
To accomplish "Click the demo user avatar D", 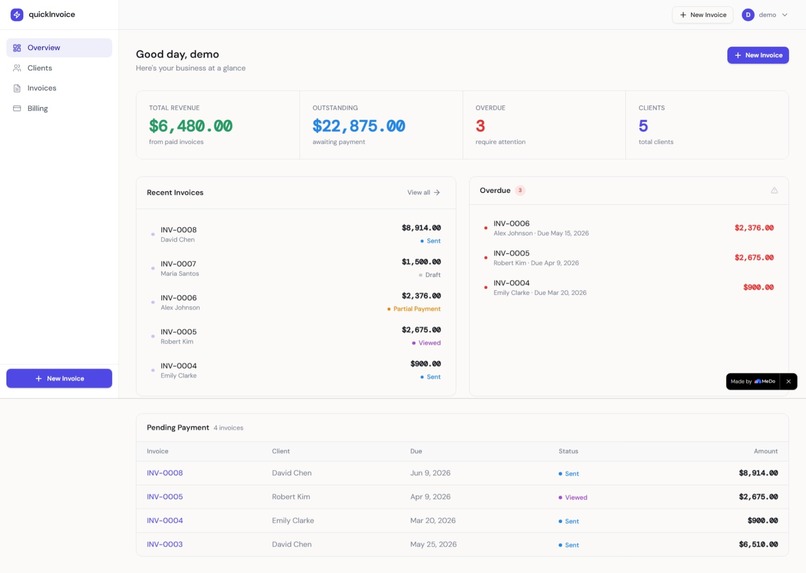I will [748, 15].
